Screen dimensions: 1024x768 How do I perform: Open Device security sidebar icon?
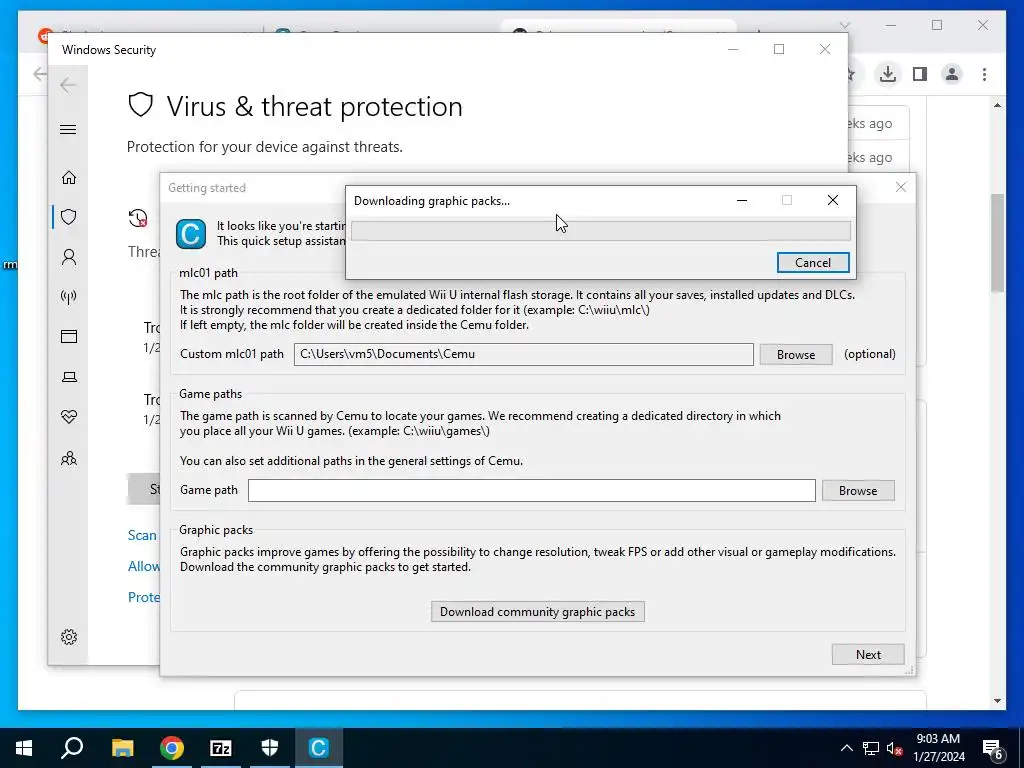(x=69, y=377)
